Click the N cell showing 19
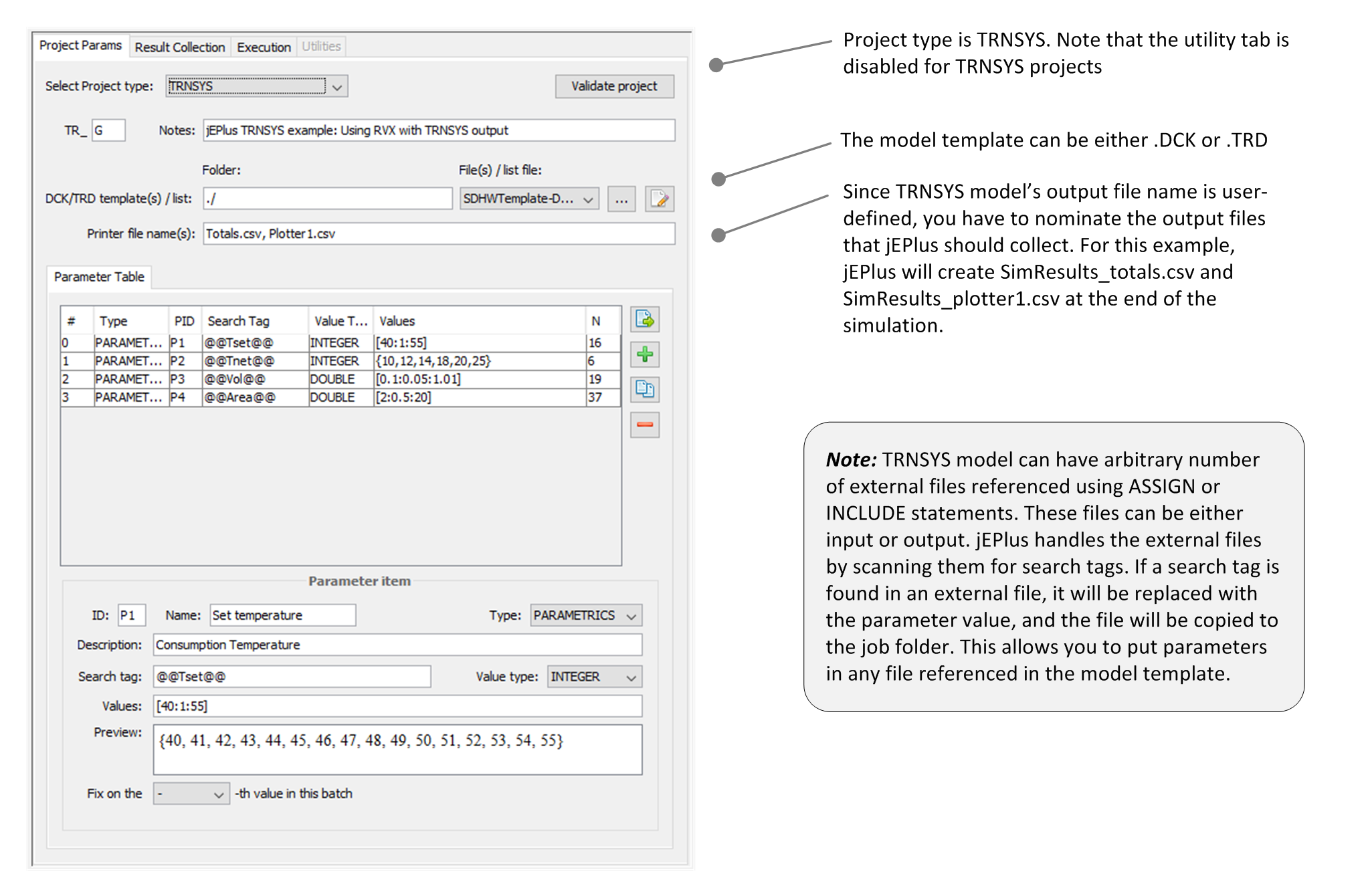The image size is (1370, 896). [603, 379]
